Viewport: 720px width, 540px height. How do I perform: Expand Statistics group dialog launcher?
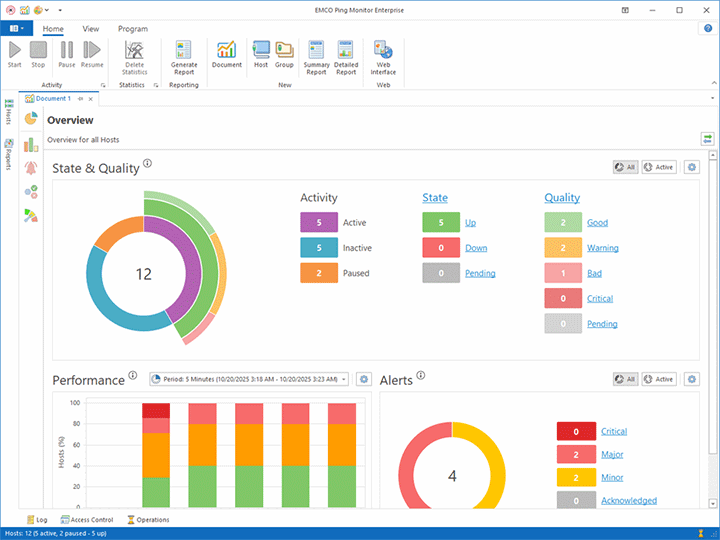click(x=156, y=85)
